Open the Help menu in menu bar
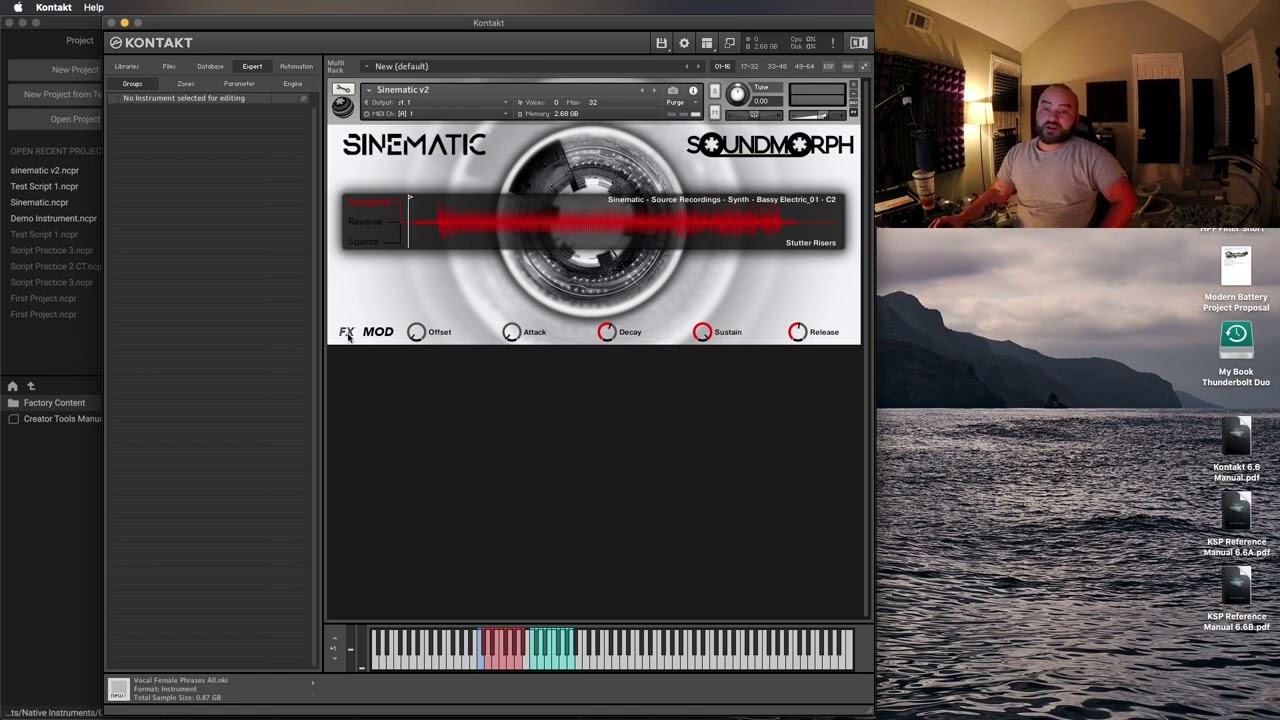This screenshot has height=720, width=1280. [94, 7]
